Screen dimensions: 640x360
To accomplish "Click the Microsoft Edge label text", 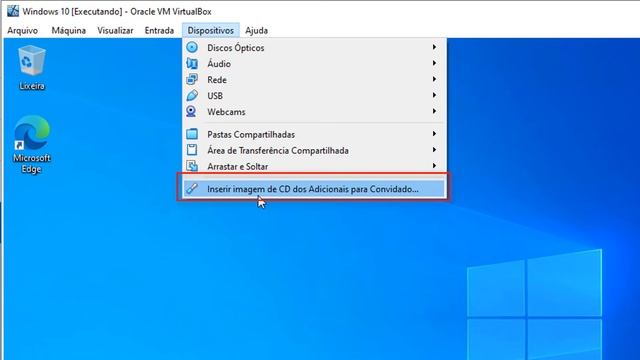I will pyautogui.click(x=31, y=163).
